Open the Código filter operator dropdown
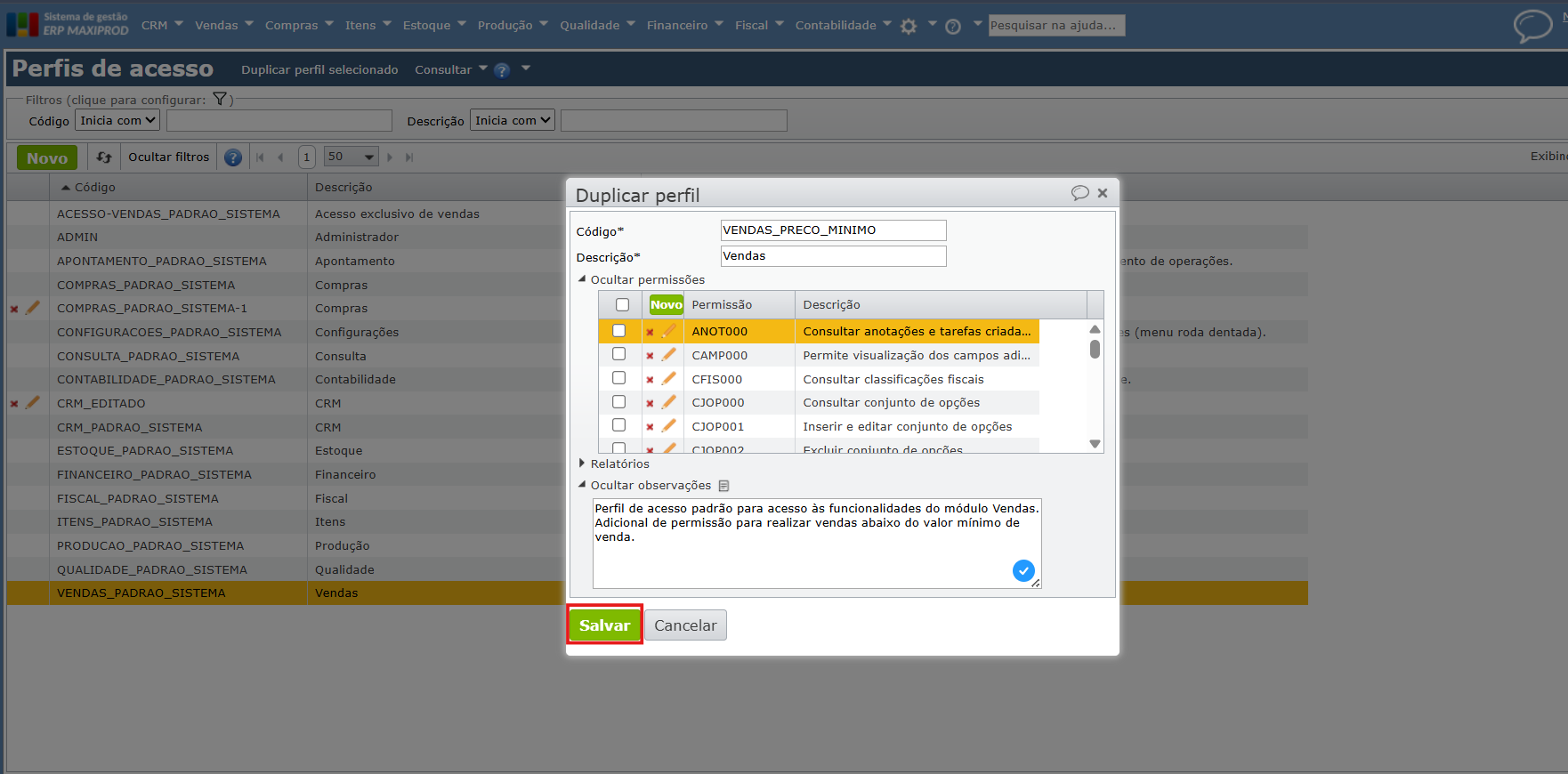Viewport: 1568px width, 774px height. coord(117,120)
